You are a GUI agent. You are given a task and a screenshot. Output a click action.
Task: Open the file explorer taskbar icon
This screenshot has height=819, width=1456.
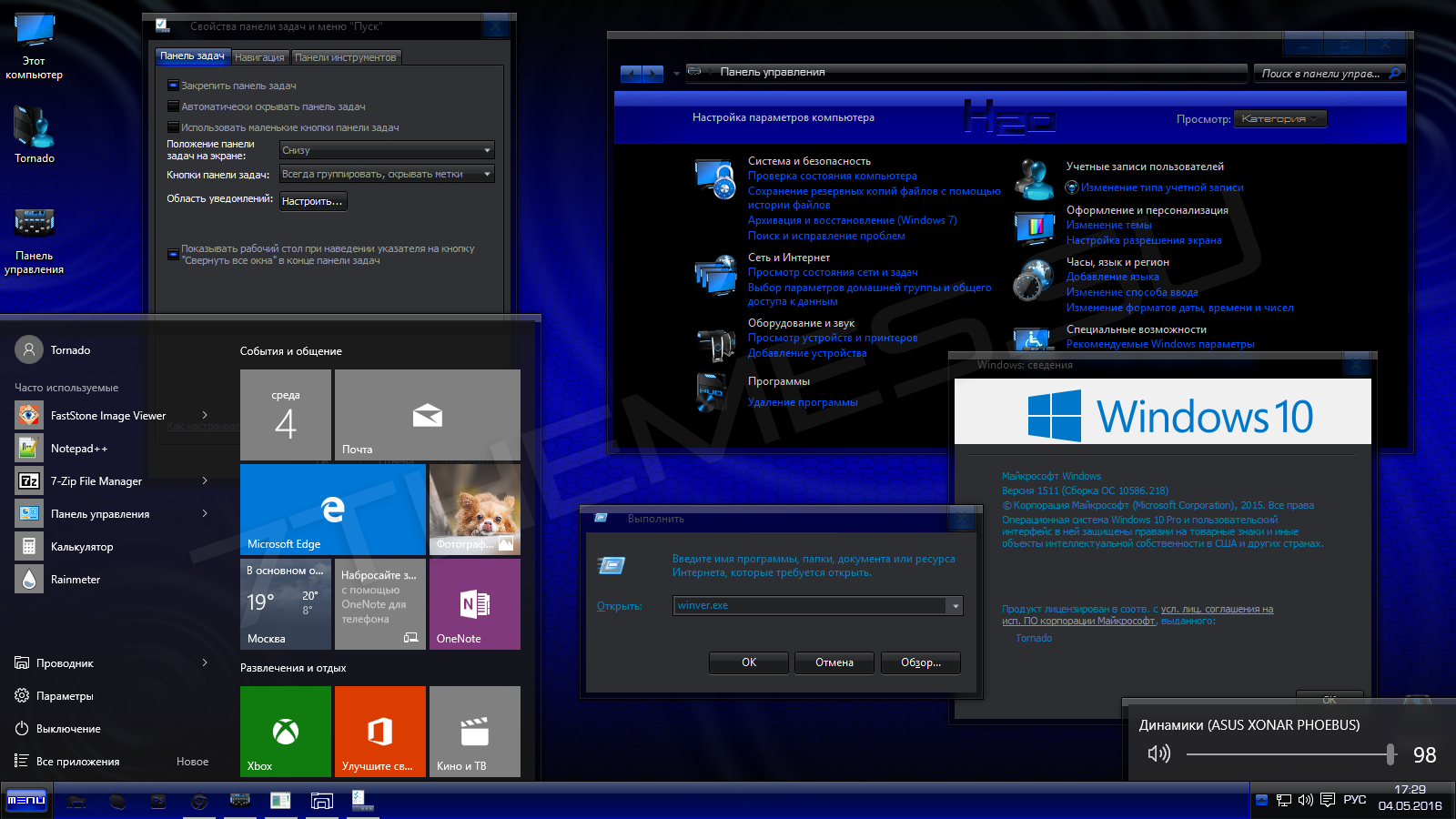[77, 801]
